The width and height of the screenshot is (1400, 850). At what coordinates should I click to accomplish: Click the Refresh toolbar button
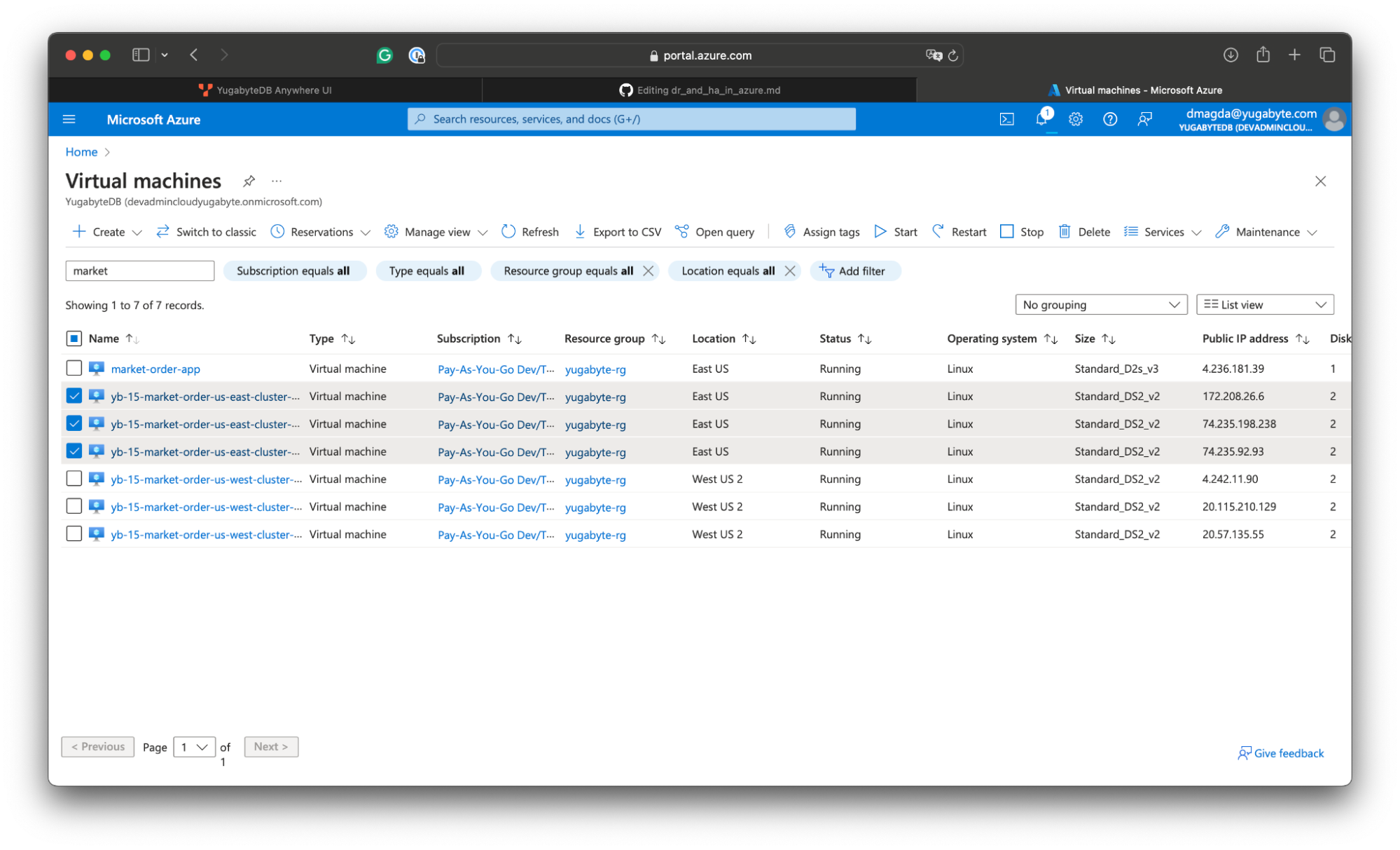pyautogui.click(x=530, y=232)
